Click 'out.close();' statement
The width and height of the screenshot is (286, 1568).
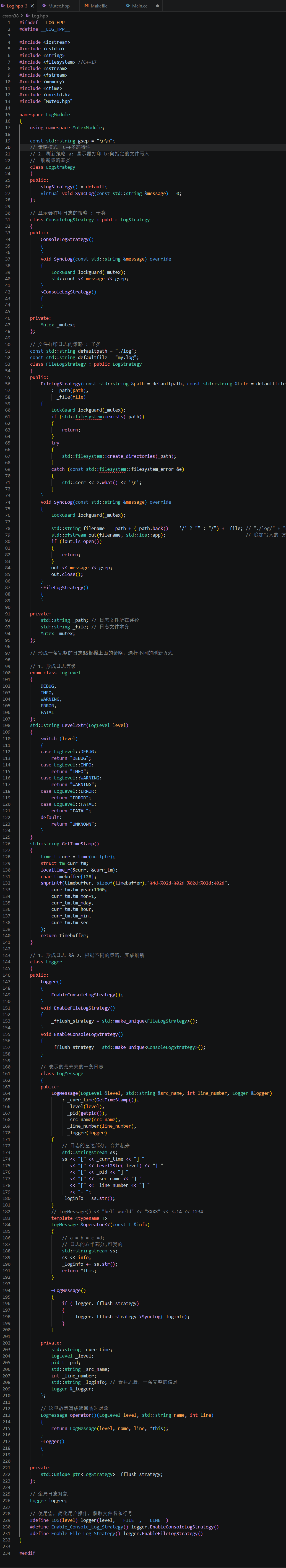coord(67,574)
